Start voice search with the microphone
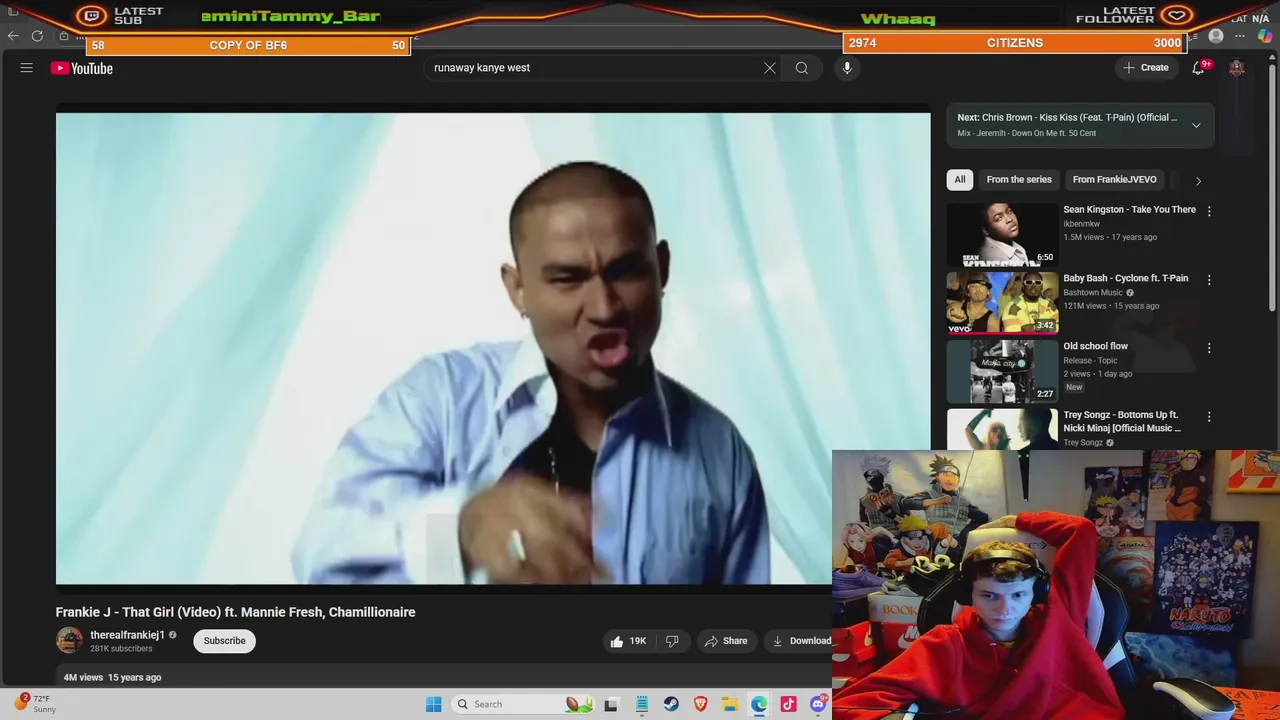Image resolution: width=1280 pixels, height=720 pixels. (x=847, y=68)
